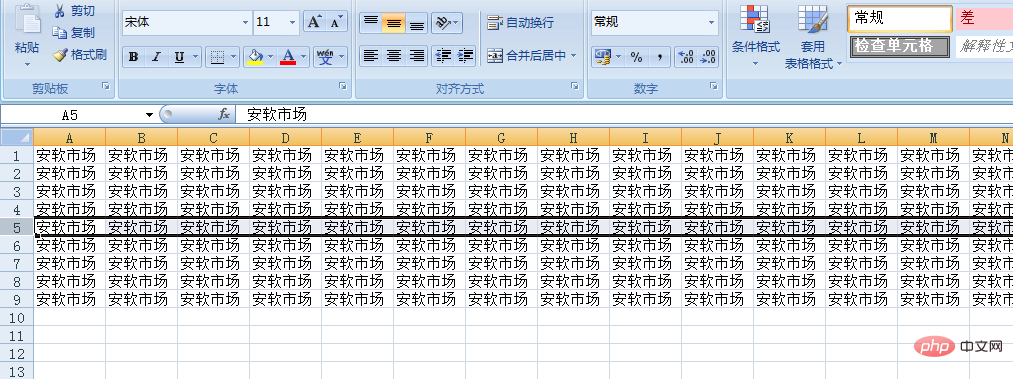Screen dimensions: 1013x379
Task: Click the Cut (剪切) scissors icon
Action: 60,11
